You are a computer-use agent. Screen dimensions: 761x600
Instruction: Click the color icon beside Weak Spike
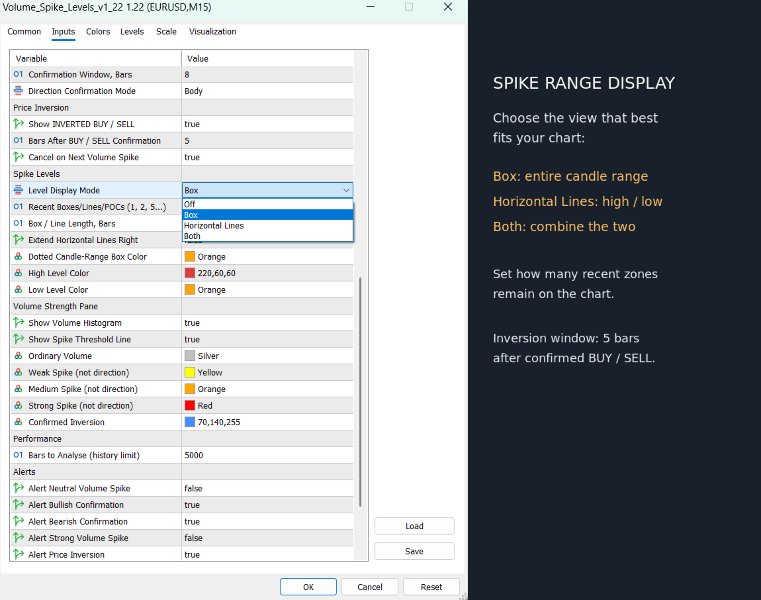pos(18,372)
